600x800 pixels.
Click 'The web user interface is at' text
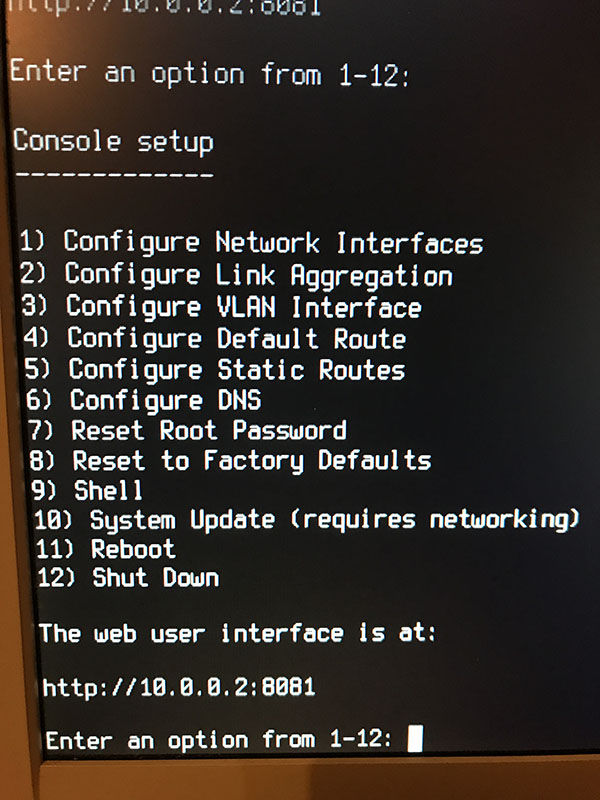pos(238,633)
